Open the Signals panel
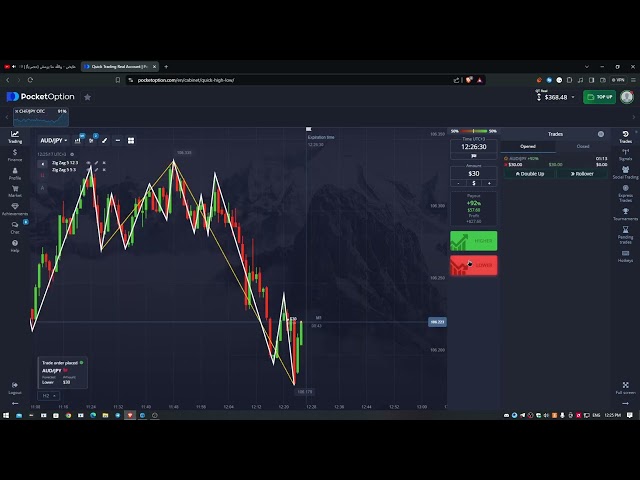The width and height of the screenshot is (640, 480). [x=625, y=155]
